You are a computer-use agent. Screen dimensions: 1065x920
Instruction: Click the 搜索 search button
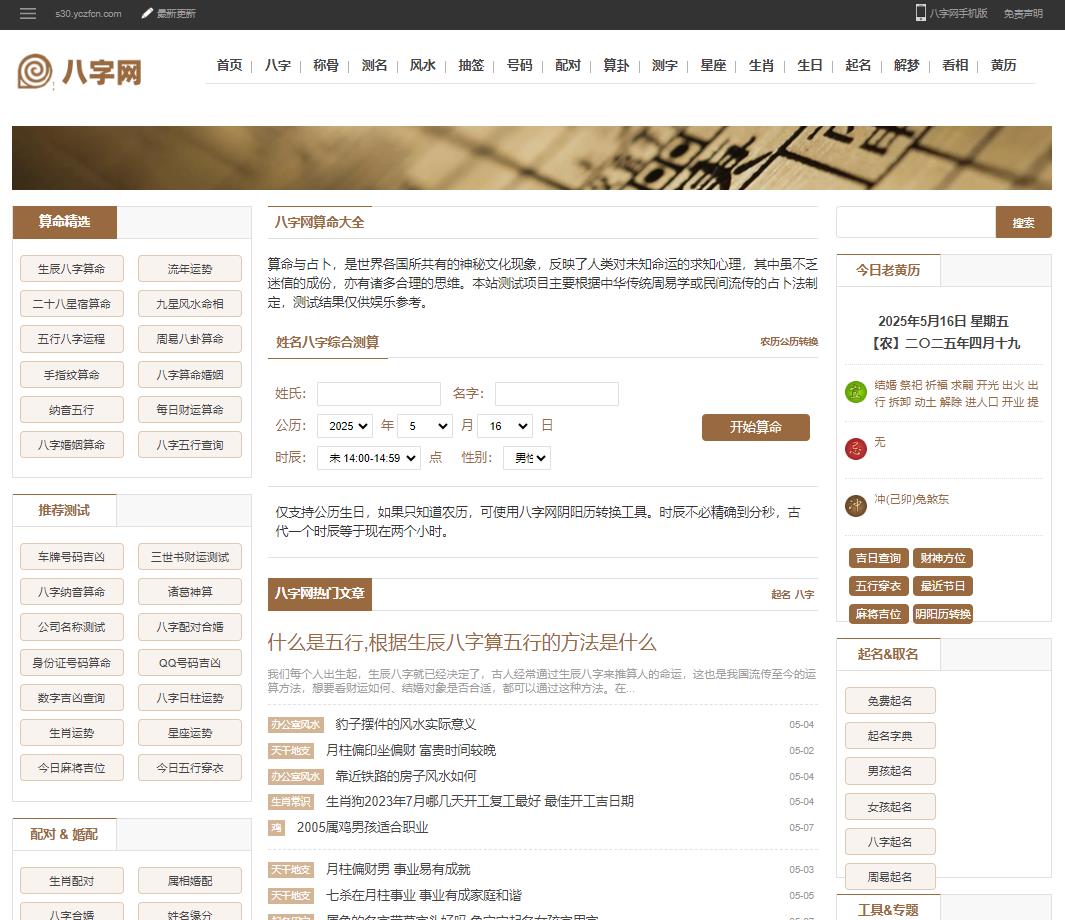[x=1023, y=222]
